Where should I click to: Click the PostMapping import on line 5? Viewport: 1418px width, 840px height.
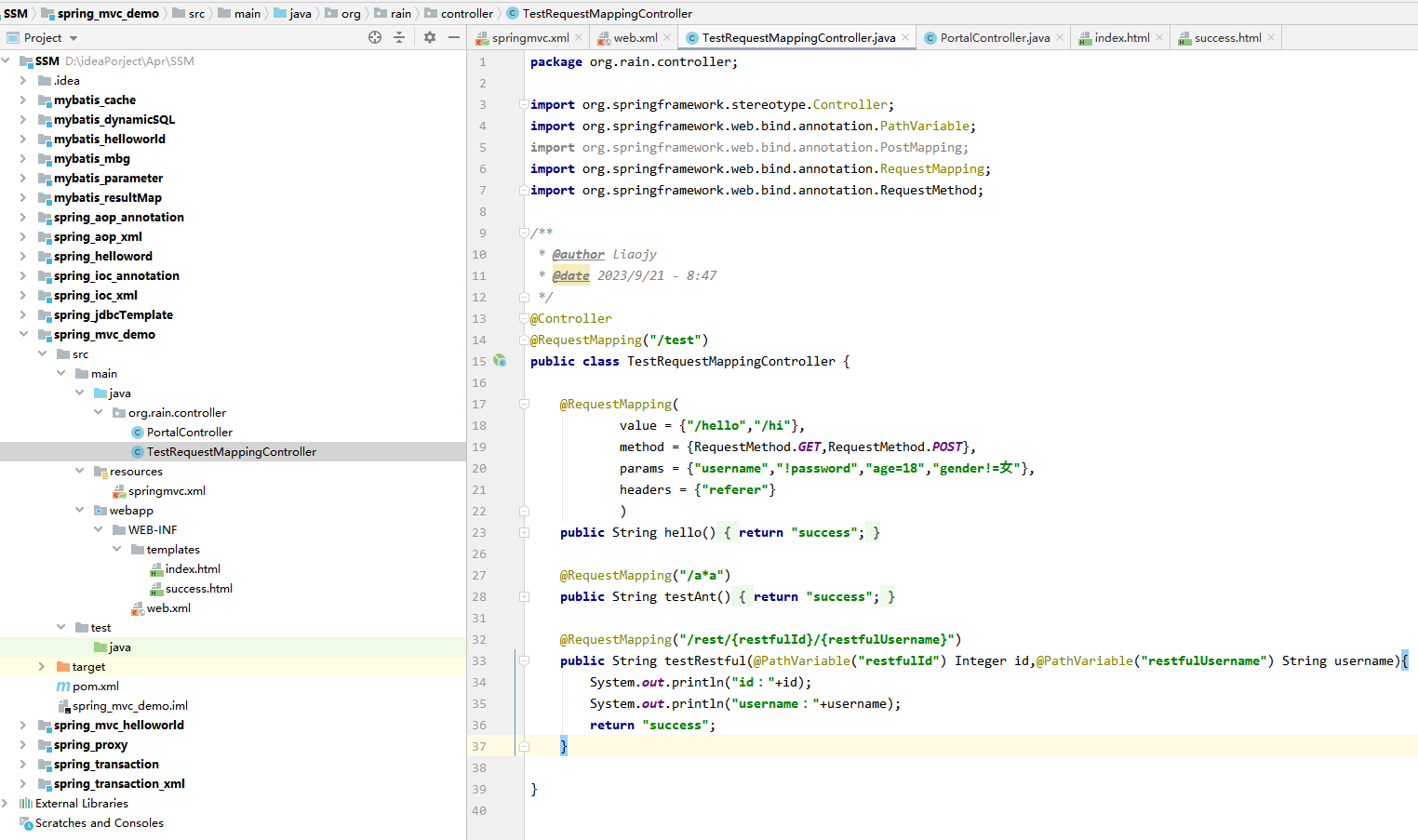pos(749,147)
